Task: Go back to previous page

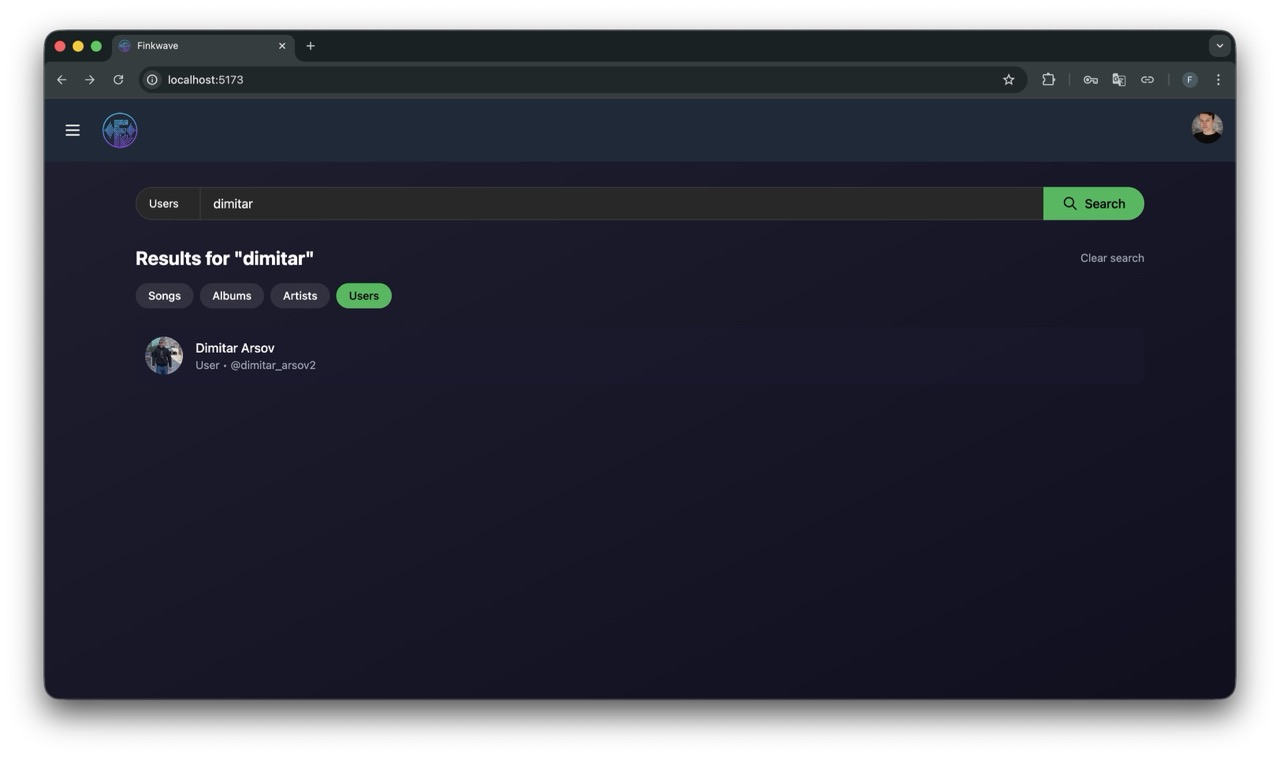Action: [x=62, y=80]
